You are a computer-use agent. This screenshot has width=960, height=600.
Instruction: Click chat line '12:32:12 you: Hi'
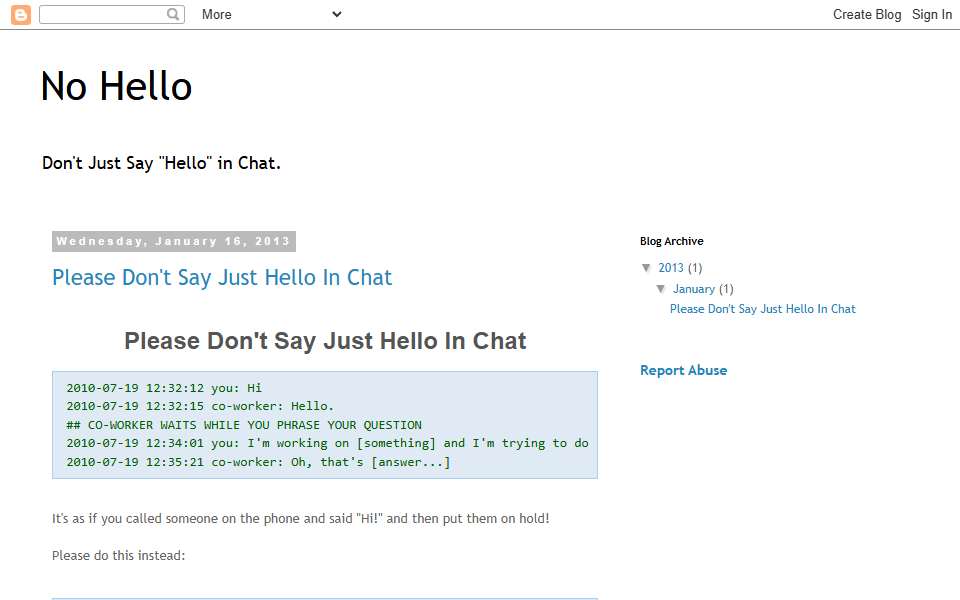click(164, 388)
